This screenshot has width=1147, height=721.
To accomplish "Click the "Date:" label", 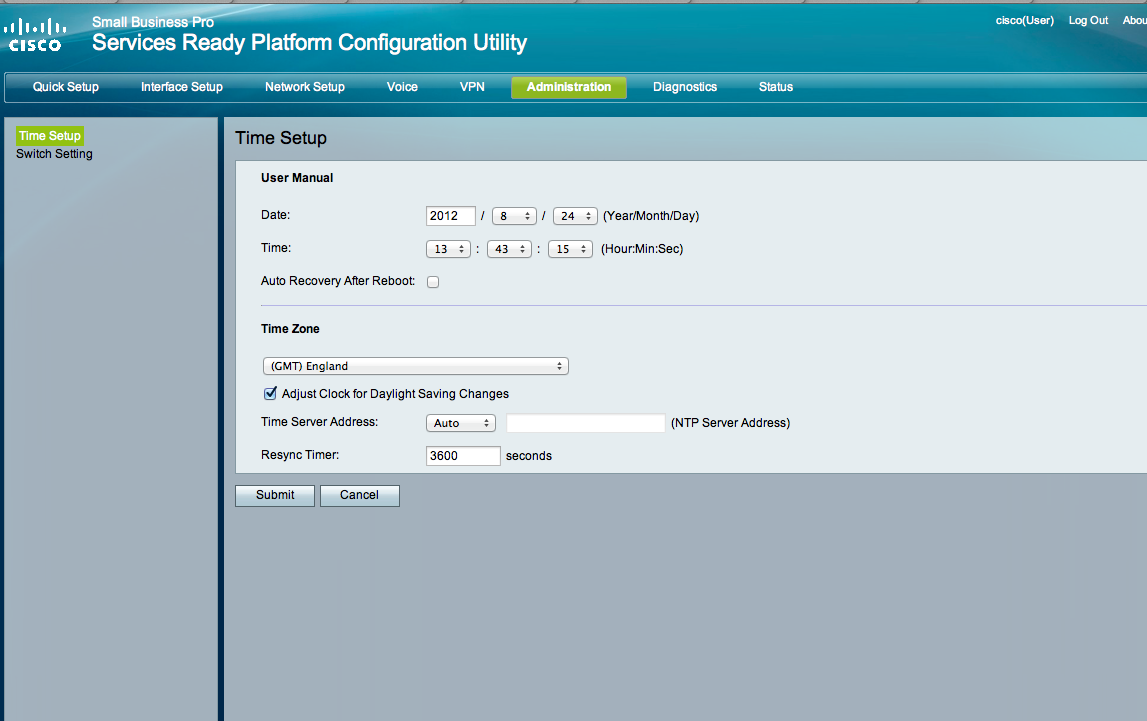I will [x=276, y=215].
